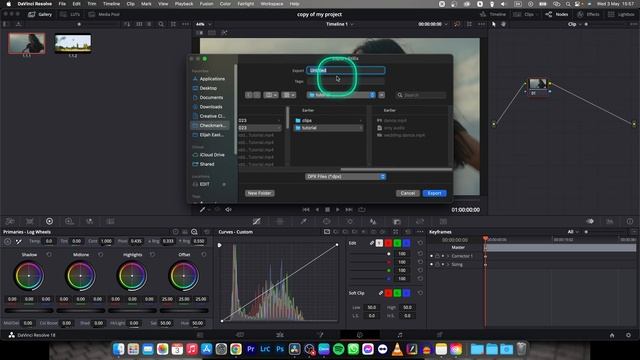640x360 pixels.
Task: Launch Premiere Pro from the dock
Action: point(251,349)
